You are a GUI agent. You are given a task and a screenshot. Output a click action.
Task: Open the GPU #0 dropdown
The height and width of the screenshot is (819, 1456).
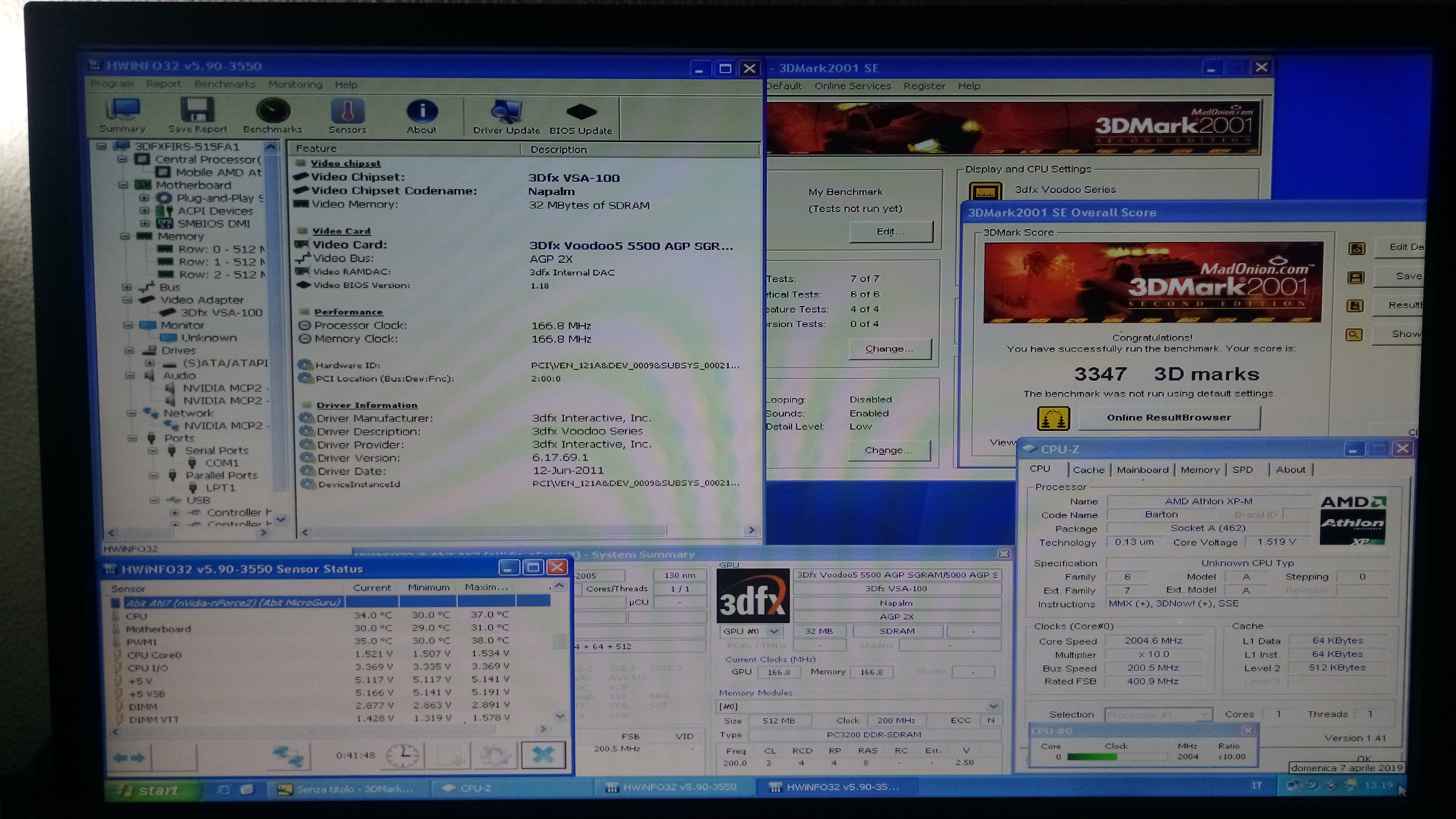coord(774,631)
